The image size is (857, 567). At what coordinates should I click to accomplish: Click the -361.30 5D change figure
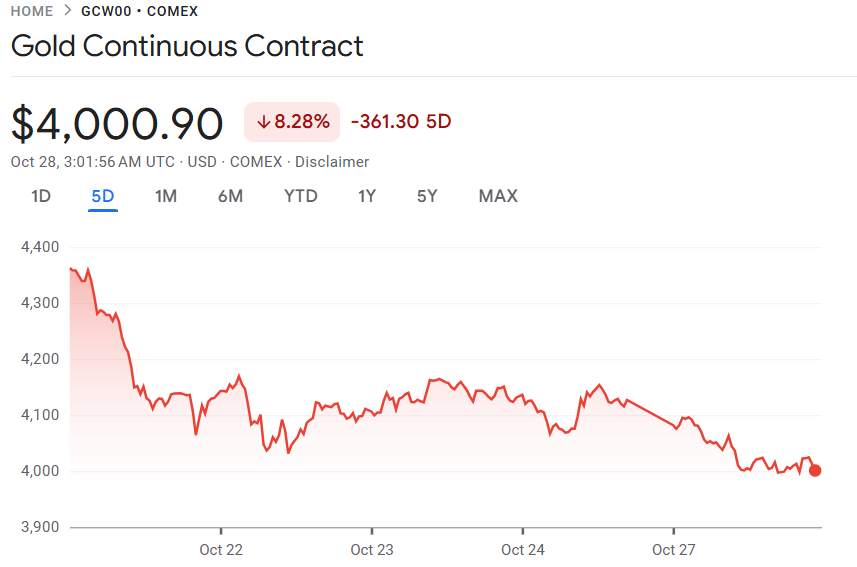click(401, 122)
